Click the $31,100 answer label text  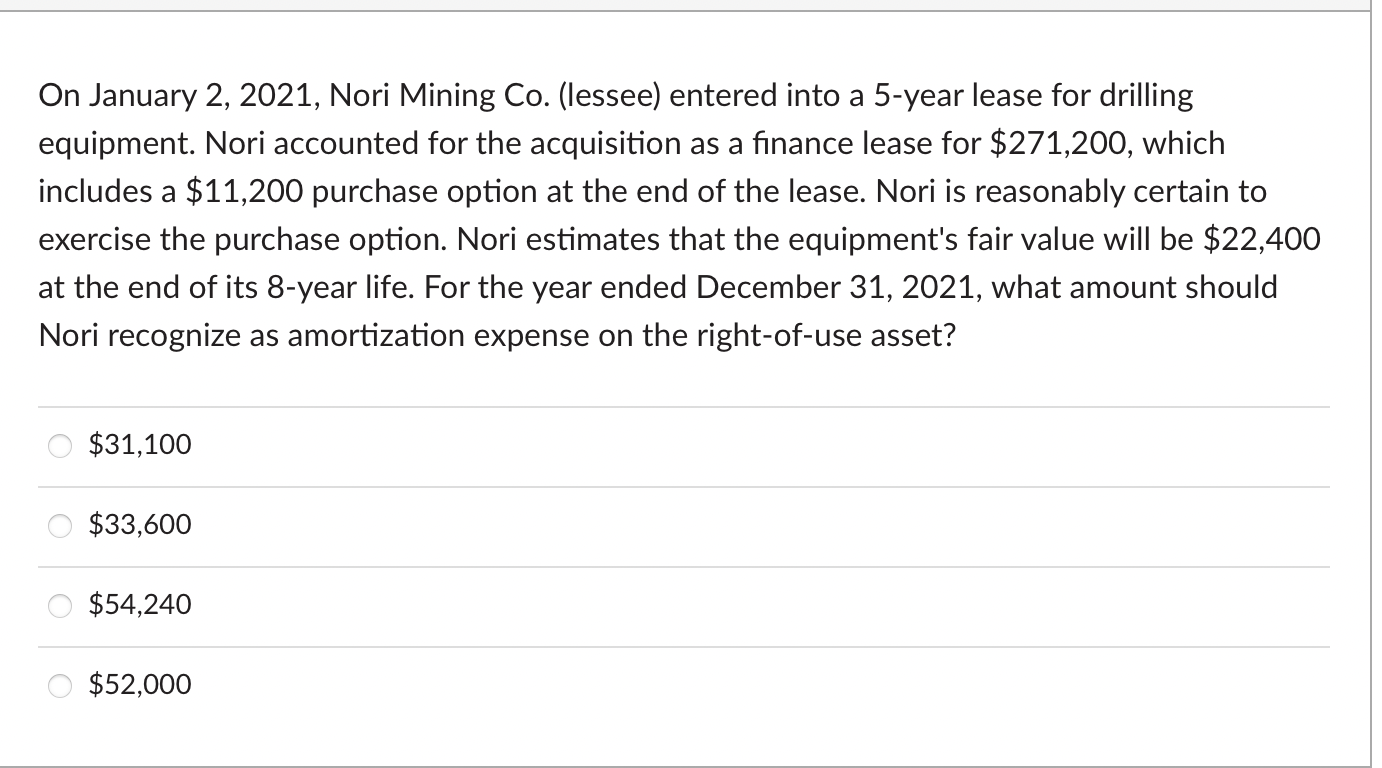coord(139,445)
